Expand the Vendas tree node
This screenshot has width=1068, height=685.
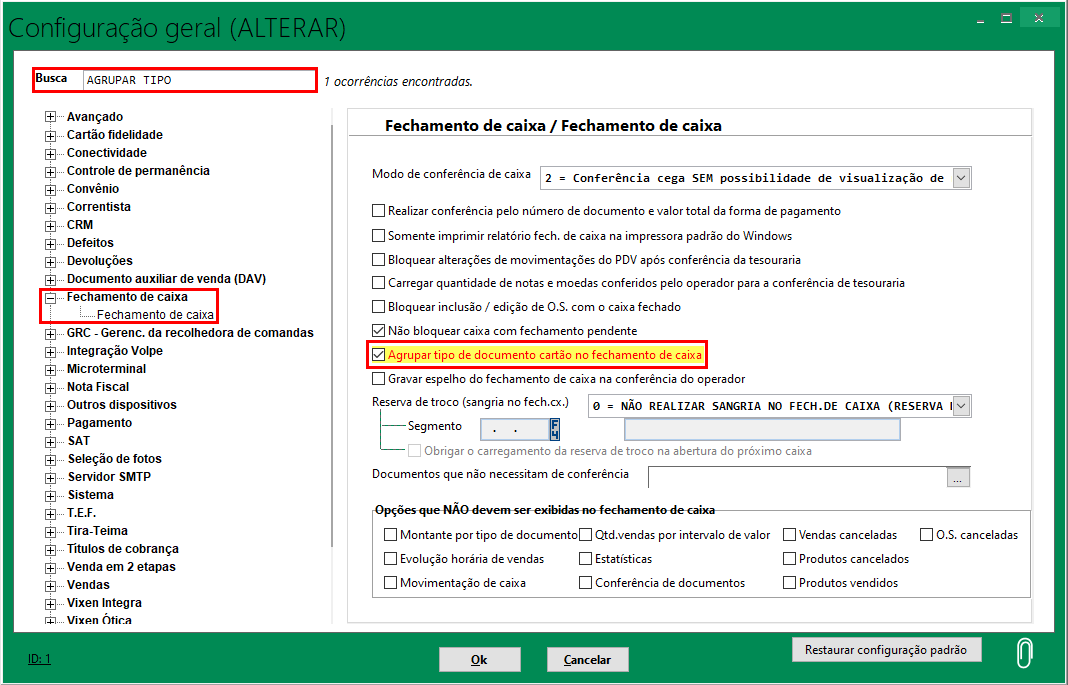point(50,586)
